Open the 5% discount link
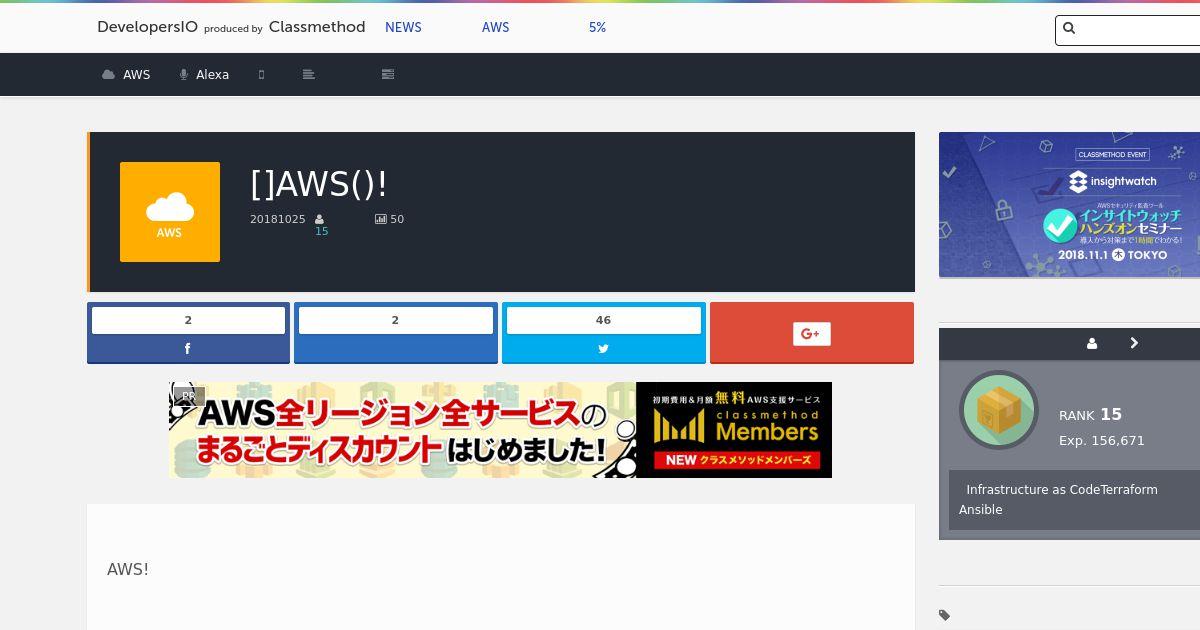1200x630 pixels. 597,27
